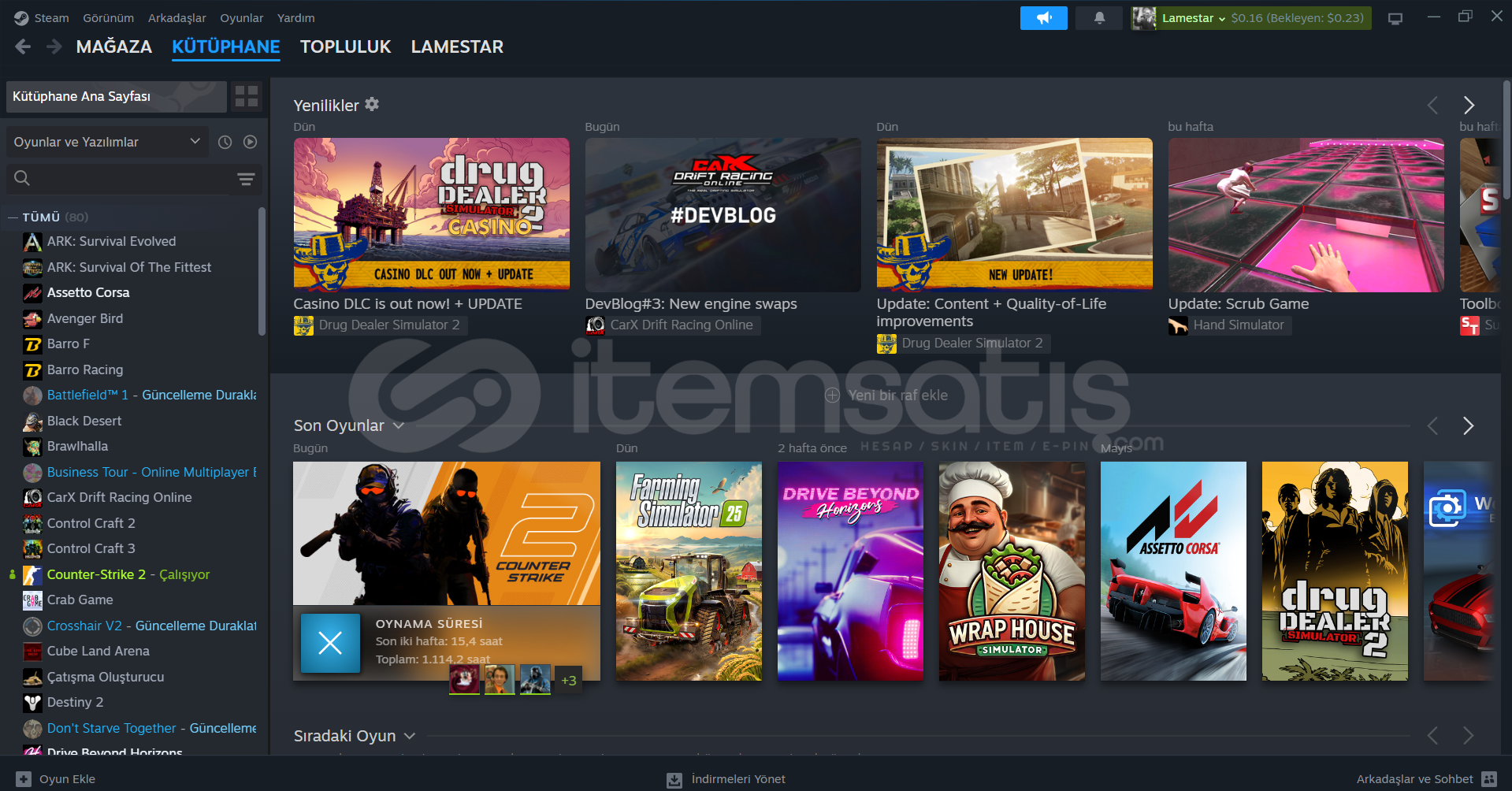The width and height of the screenshot is (1512, 791).
Task: Click in the library search field
Action: (x=132, y=179)
